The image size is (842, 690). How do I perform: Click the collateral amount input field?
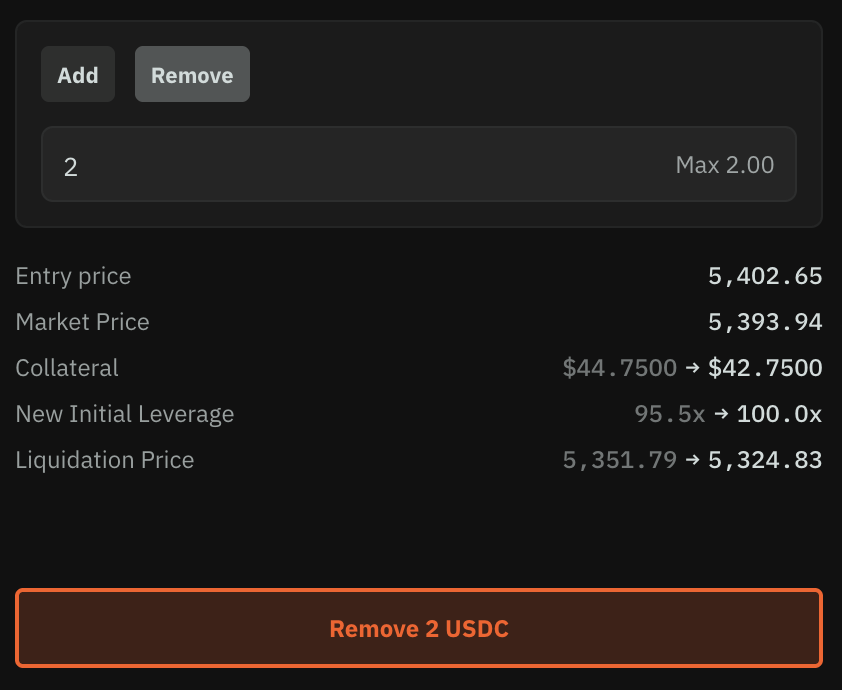click(x=350, y=165)
